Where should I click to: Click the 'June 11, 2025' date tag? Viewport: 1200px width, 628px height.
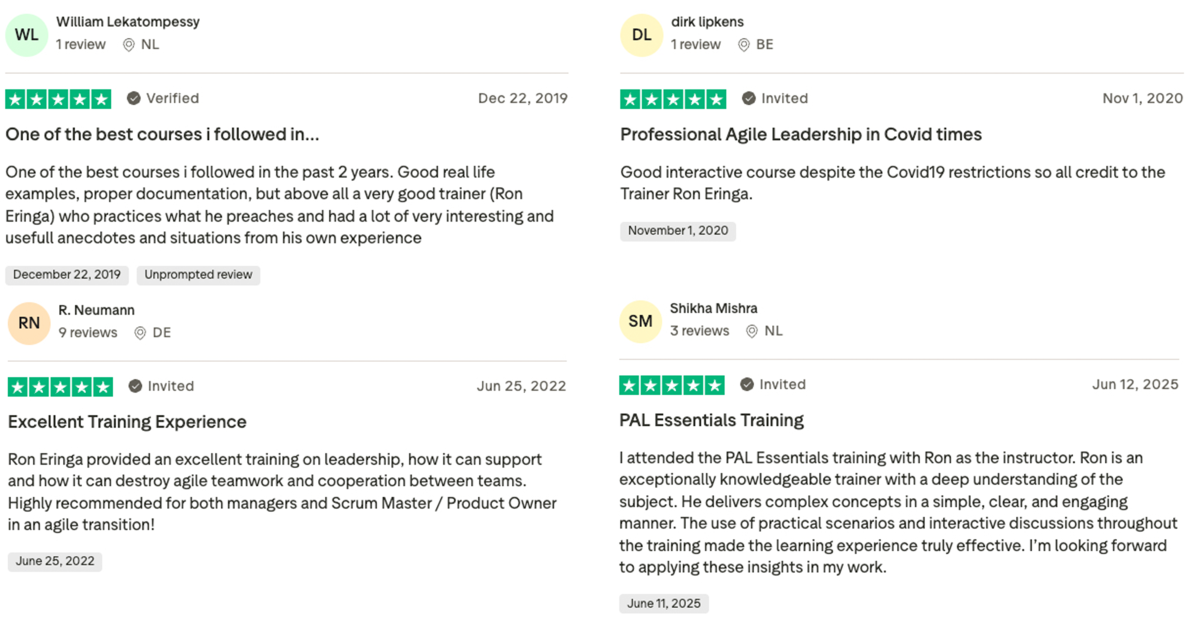click(x=664, y=604)
